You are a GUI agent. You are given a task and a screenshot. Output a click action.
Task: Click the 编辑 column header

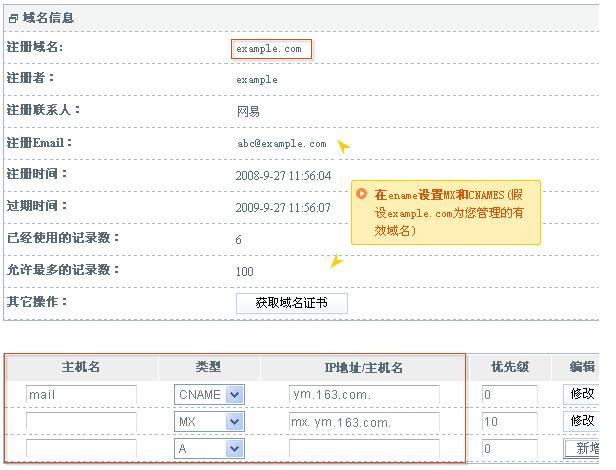tap(582, 367)
